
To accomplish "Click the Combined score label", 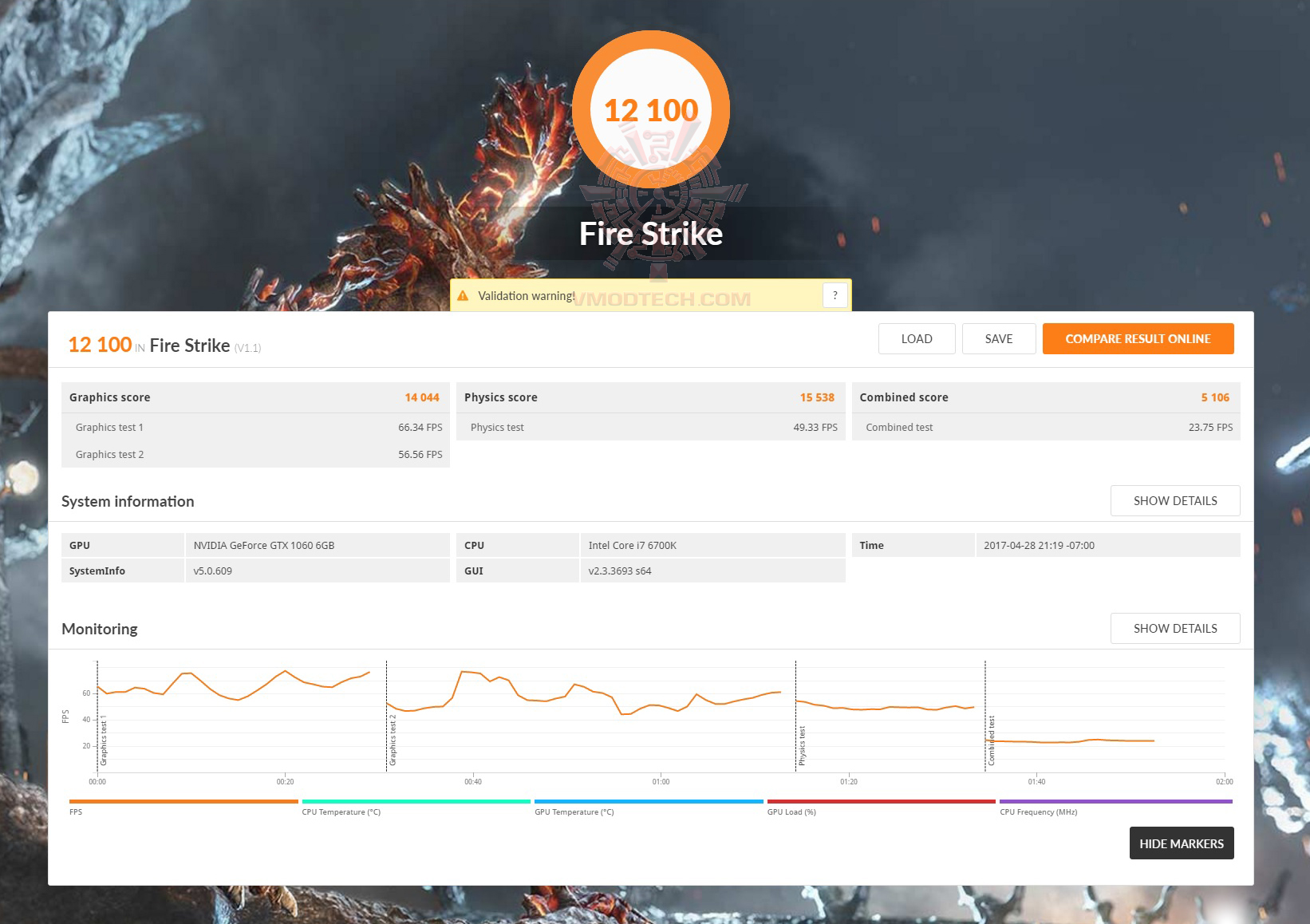I will coord(904,397).
